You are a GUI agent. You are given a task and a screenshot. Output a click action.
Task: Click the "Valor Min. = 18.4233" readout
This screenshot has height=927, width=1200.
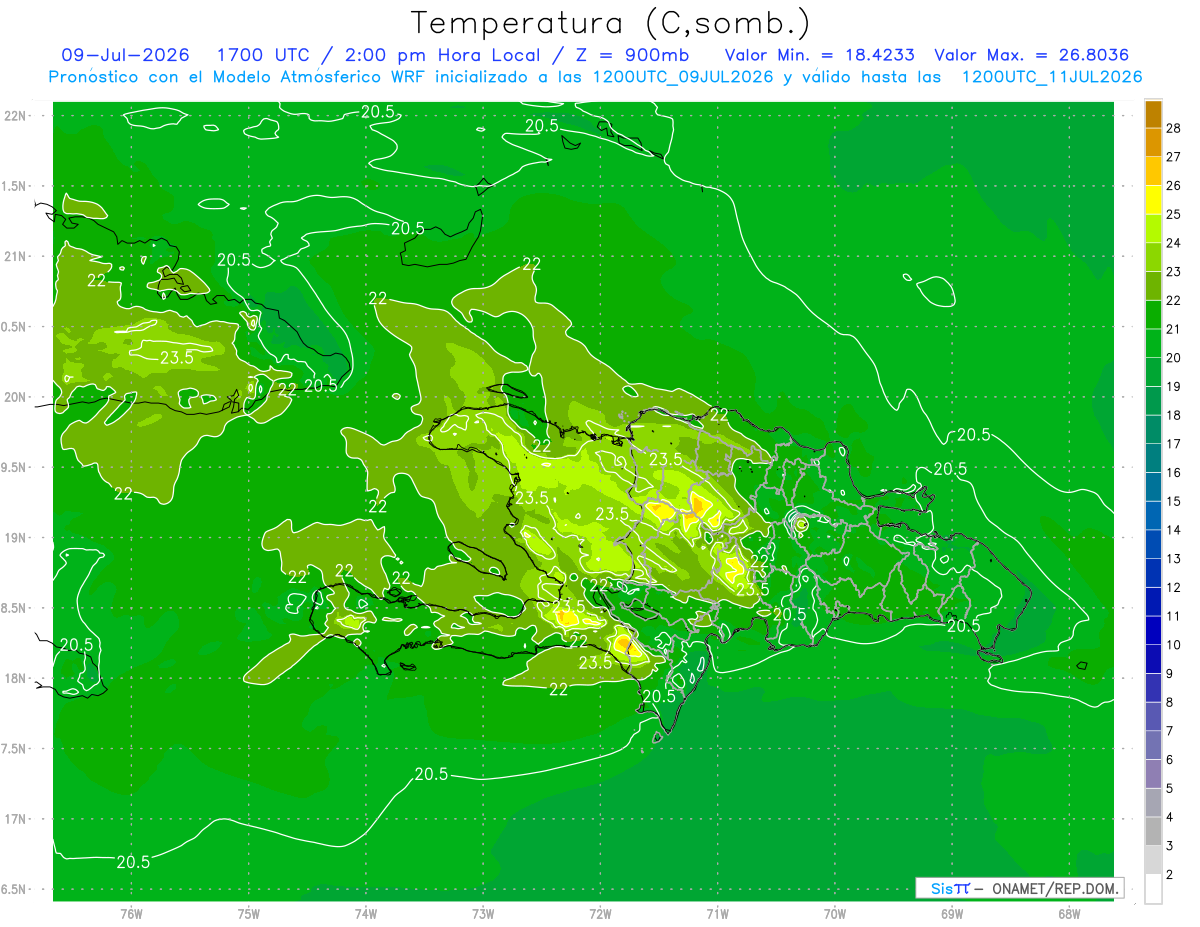(x=819, y=55)
